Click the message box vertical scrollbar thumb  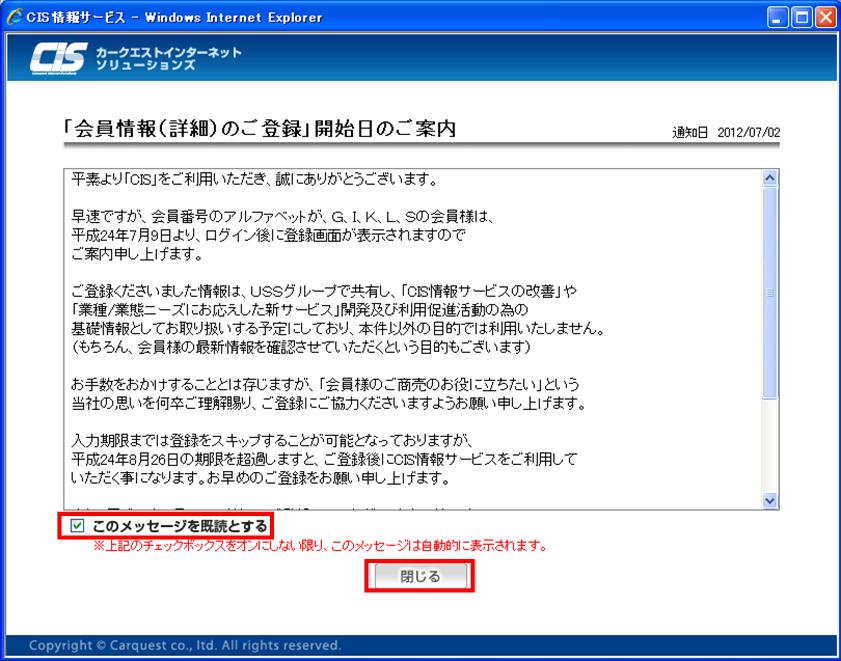pyautogui.click(x=770, y=293)
